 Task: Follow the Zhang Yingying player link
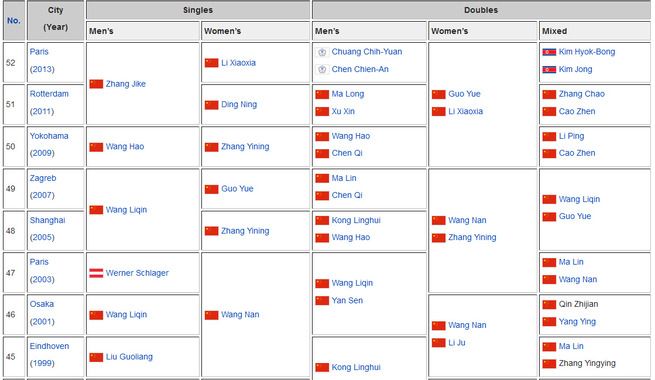pyautogui.click(x=587, y=363)
